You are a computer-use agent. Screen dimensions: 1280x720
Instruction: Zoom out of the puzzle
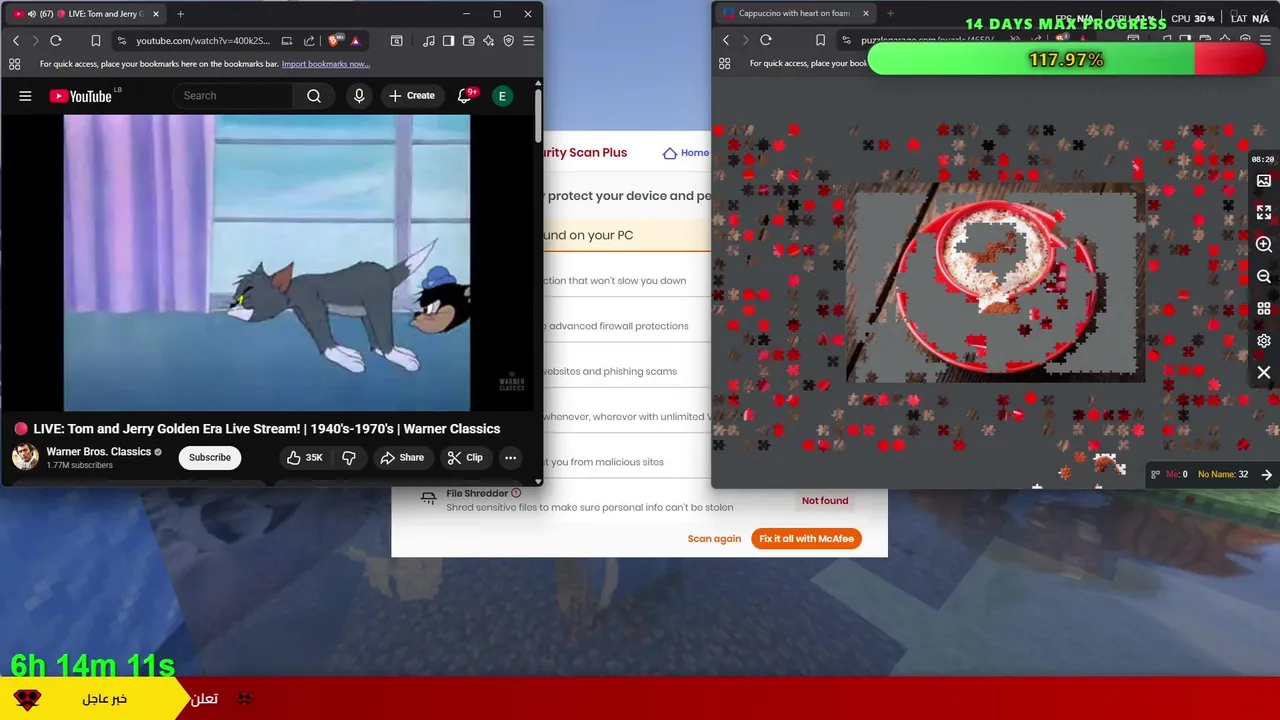(1264, 277)
